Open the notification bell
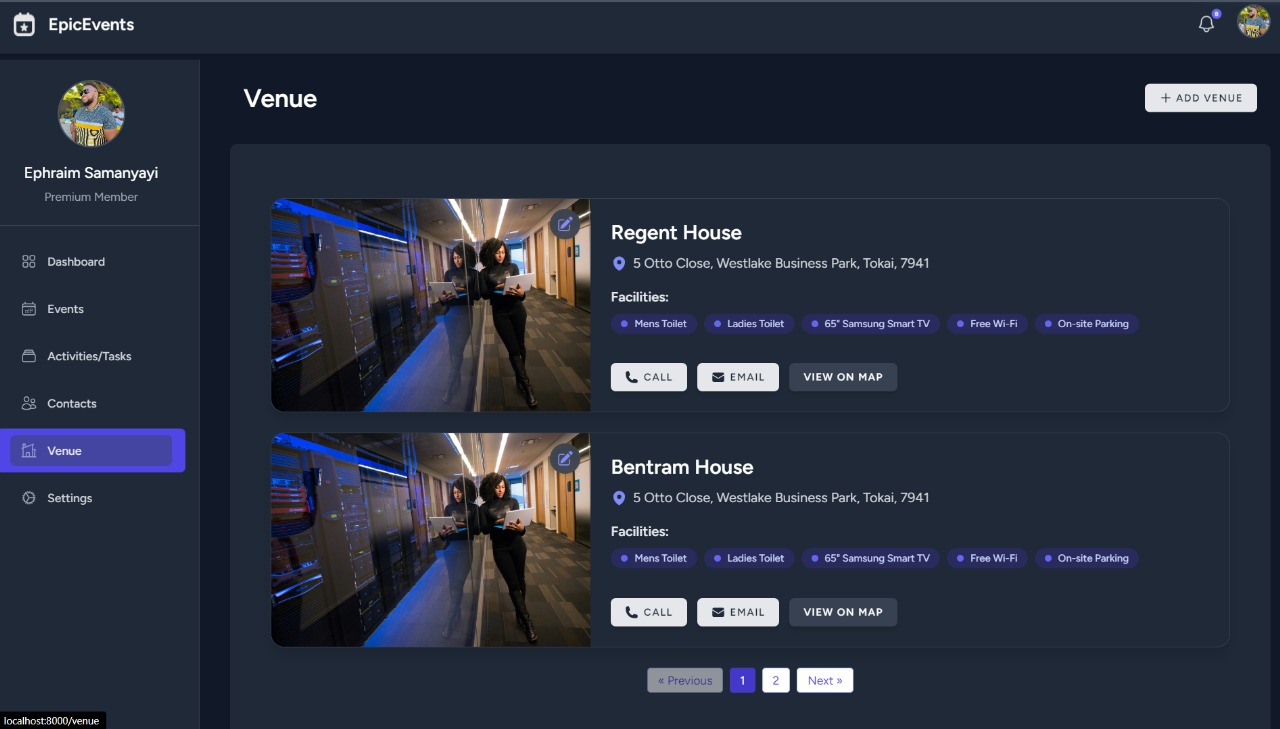Screen dimensions: 1280x729 [x=1206, y=22]
